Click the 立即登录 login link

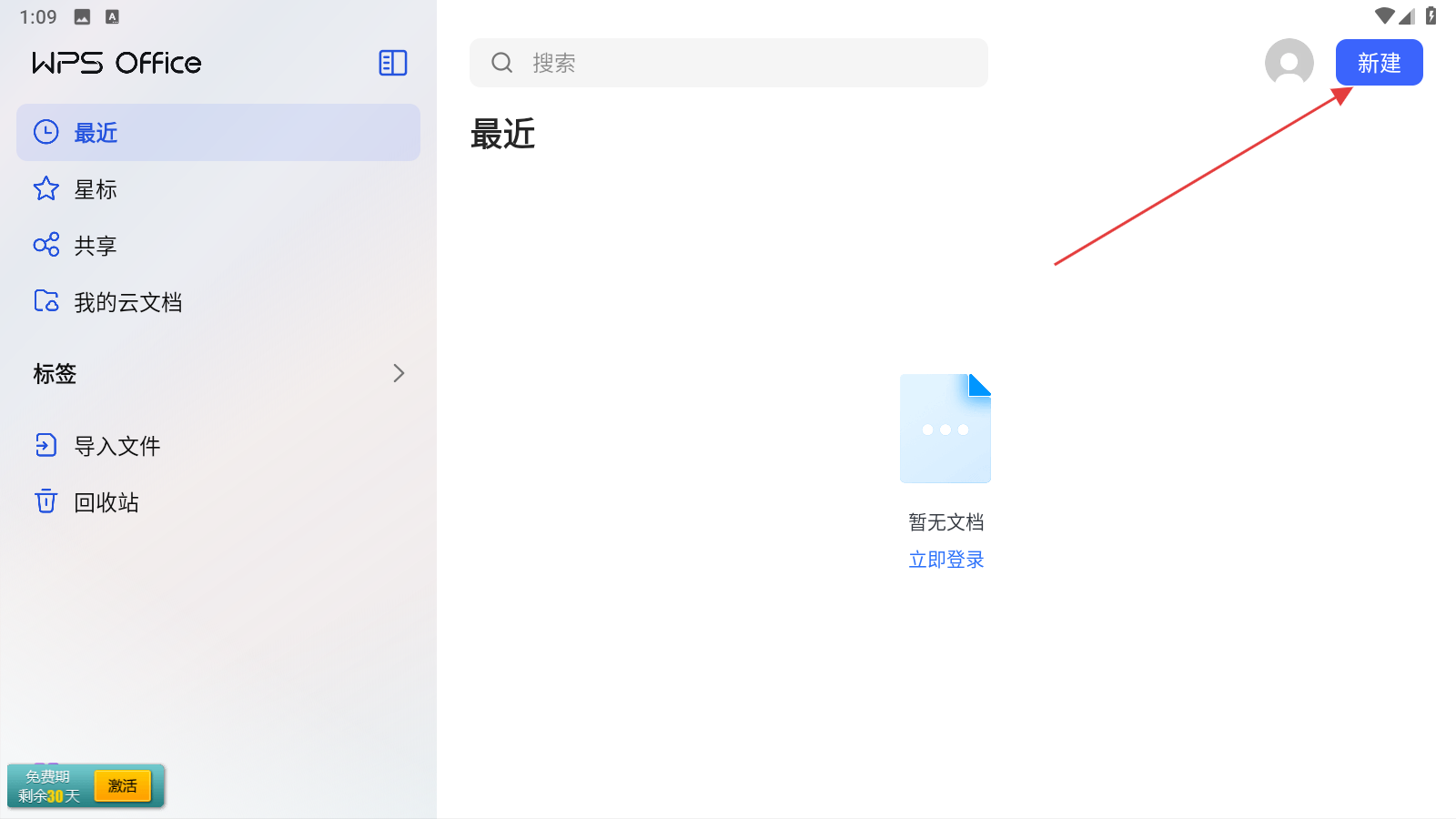946,560
